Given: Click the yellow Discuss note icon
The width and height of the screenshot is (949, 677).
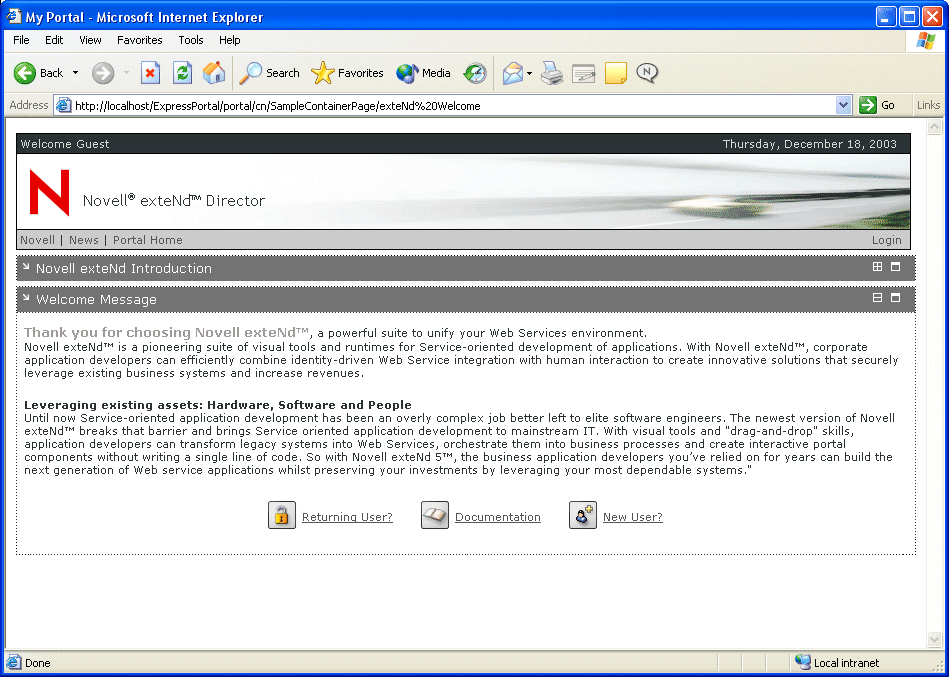Looking at the screenshot, I should click(x=616, y=73).
